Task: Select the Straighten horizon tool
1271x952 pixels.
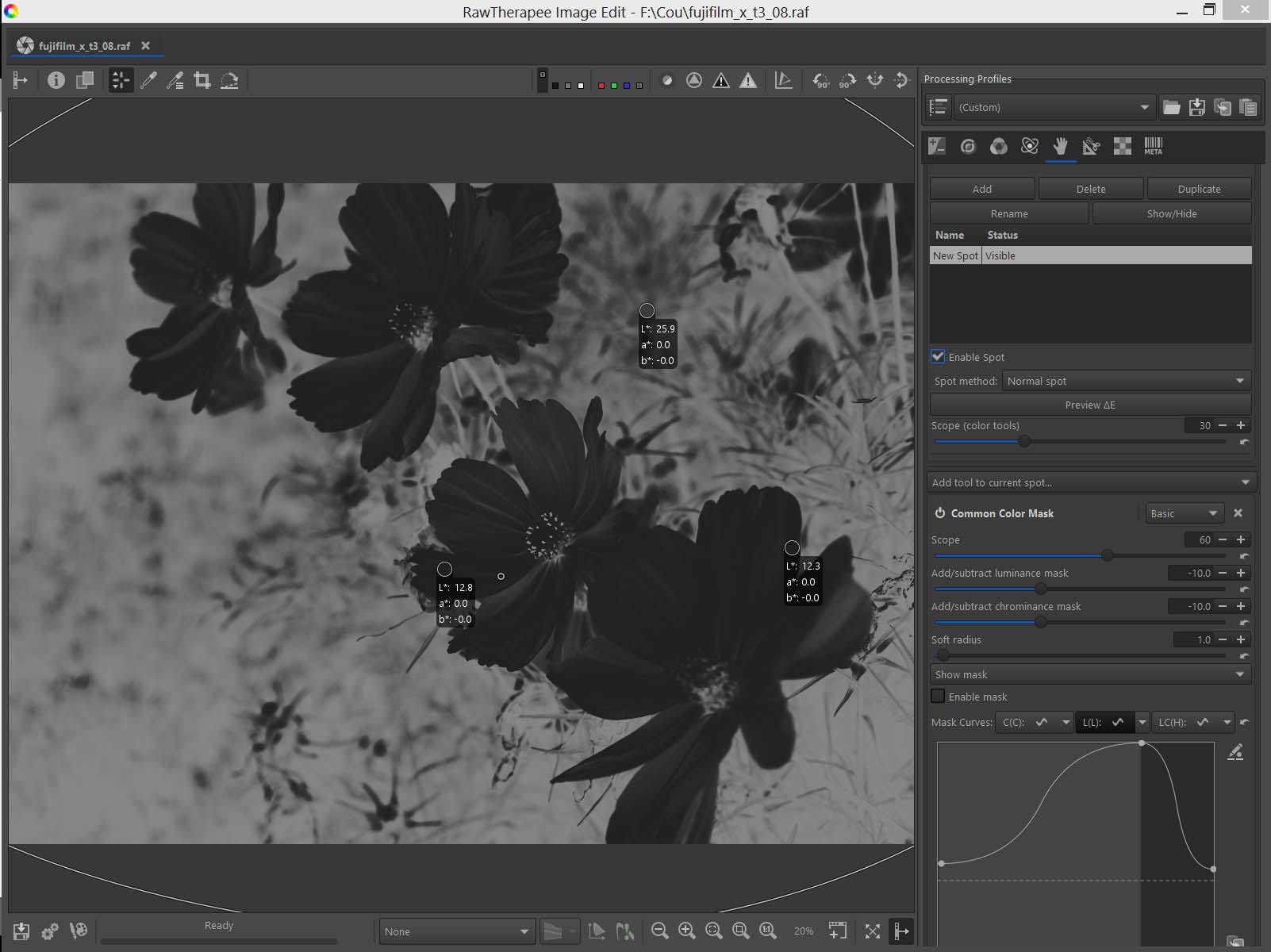Action: pyautogui.click(x=229, y=81)
